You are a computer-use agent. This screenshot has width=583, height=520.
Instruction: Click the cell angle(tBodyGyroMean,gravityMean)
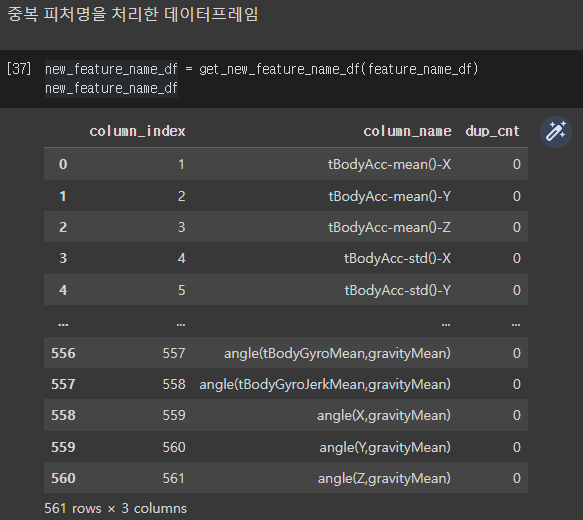coord(337,353)
